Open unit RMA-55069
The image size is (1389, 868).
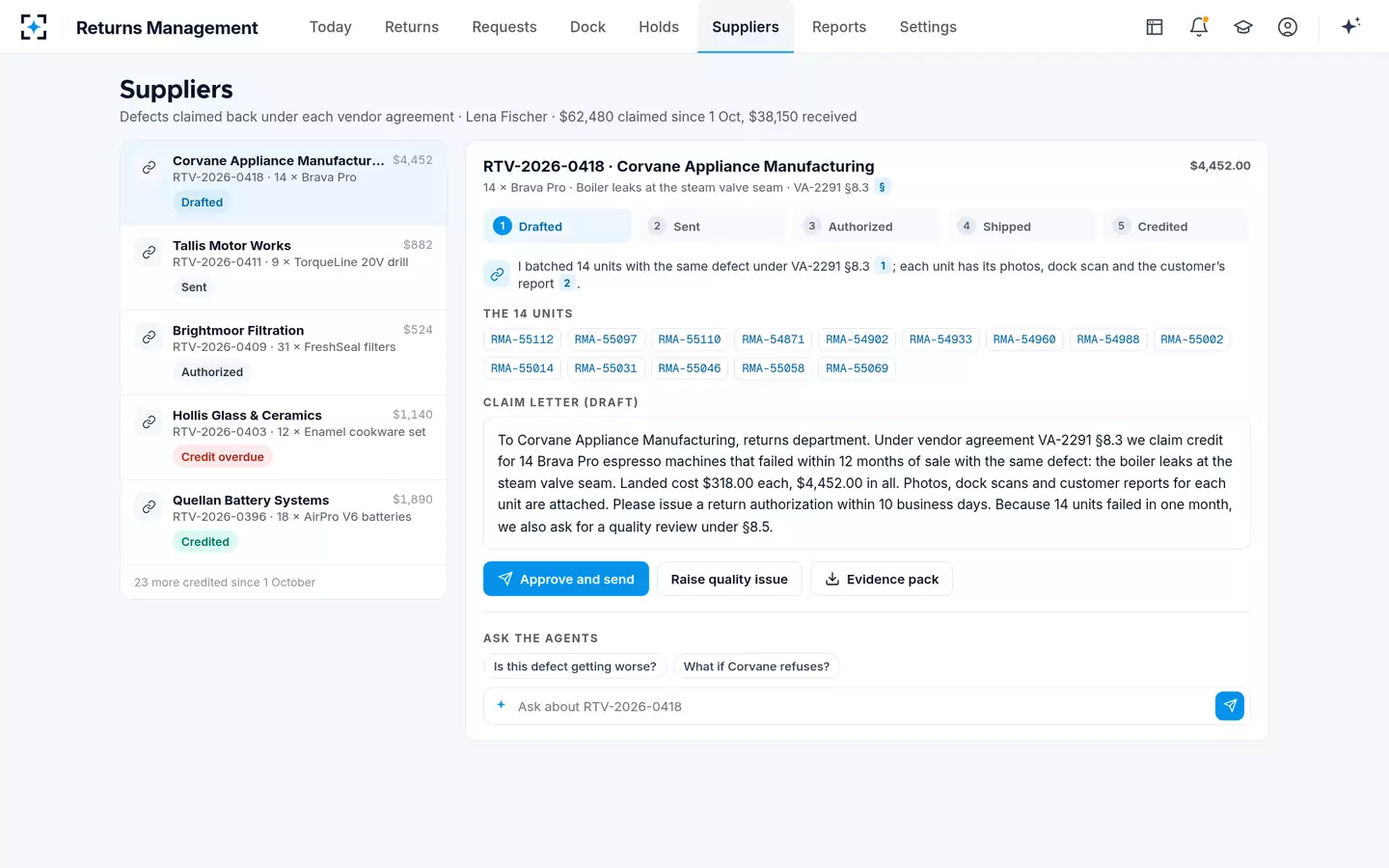coord(857,368)
